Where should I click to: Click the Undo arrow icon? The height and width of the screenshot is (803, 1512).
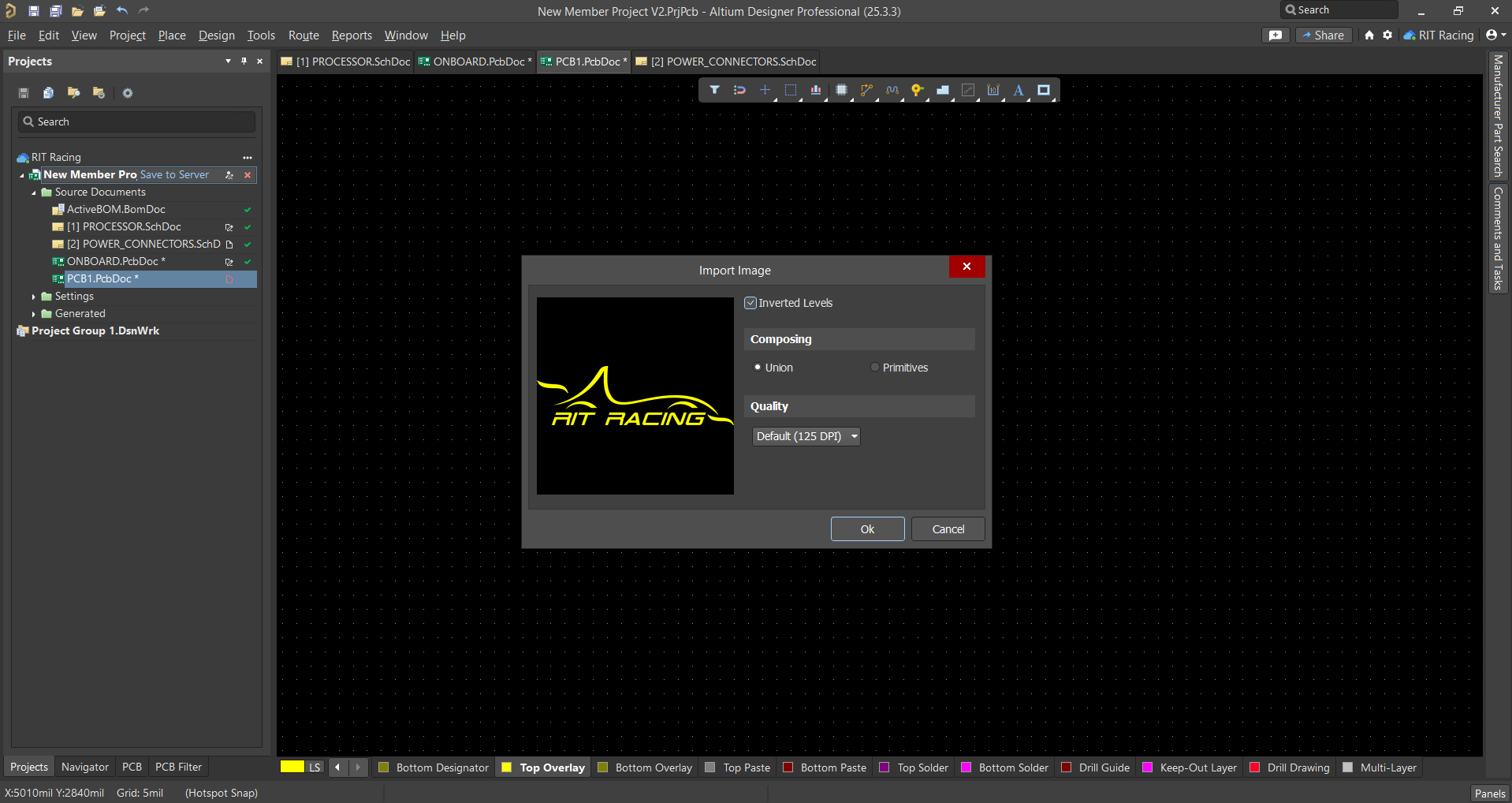click(x=122, y=11)
